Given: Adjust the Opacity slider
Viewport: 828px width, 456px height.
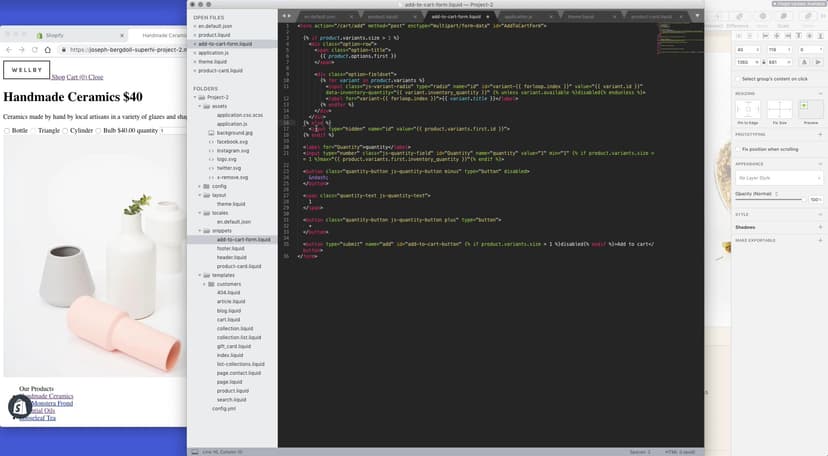Looking at the screenshot, I should [x=770, y=199].
